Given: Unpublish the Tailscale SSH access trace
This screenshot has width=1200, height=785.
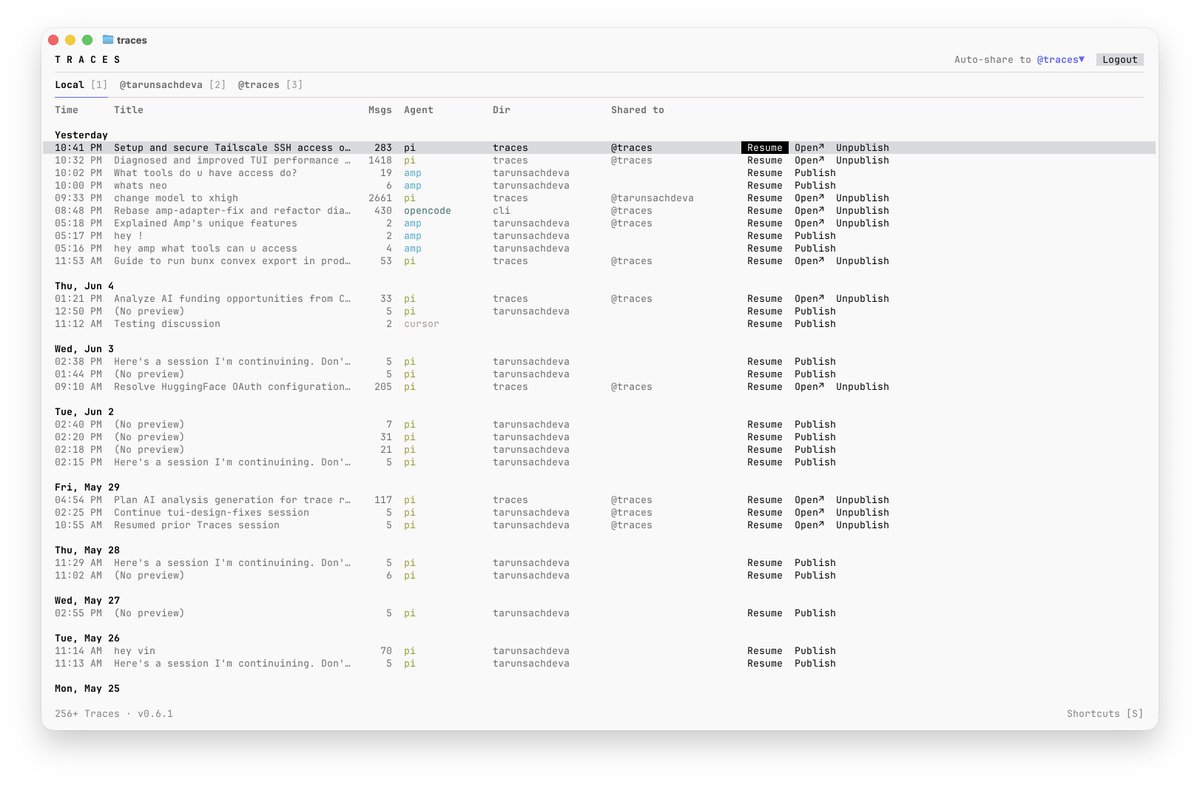Looking at the screenshot, I should coord(862,148).
